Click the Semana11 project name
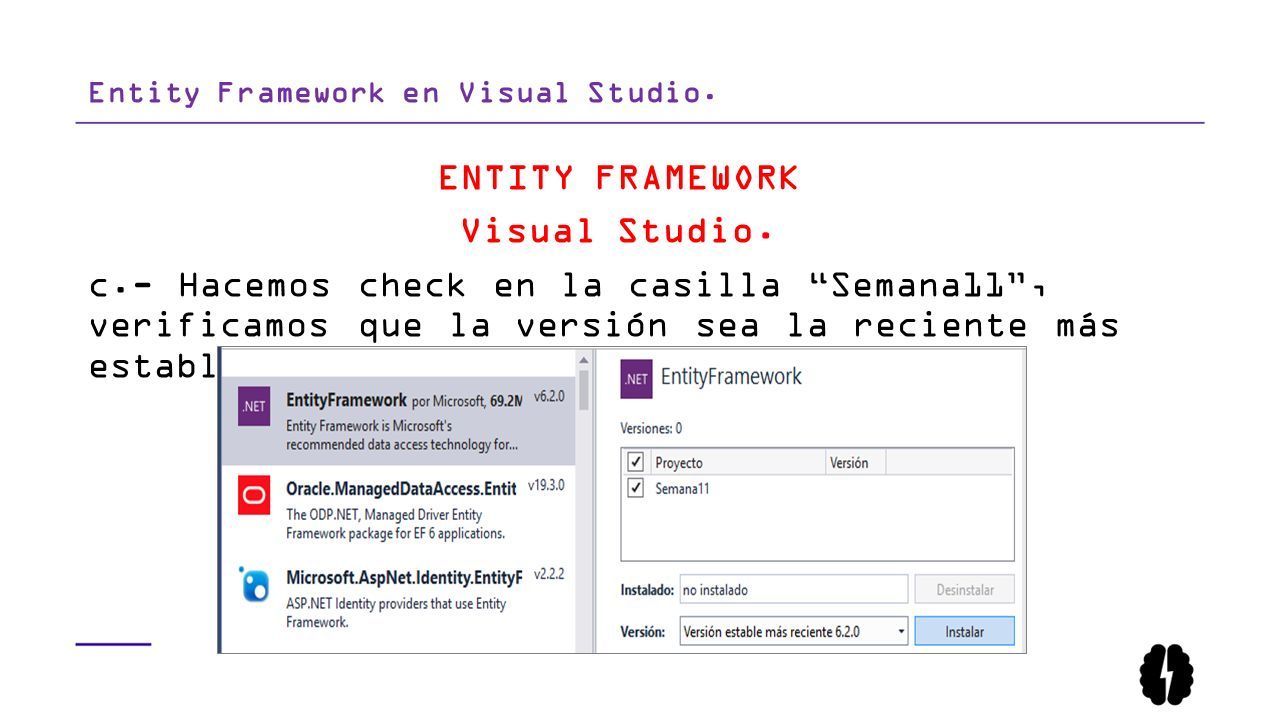The height and width of the screenshot is (720, 1280). click(682, 489)
